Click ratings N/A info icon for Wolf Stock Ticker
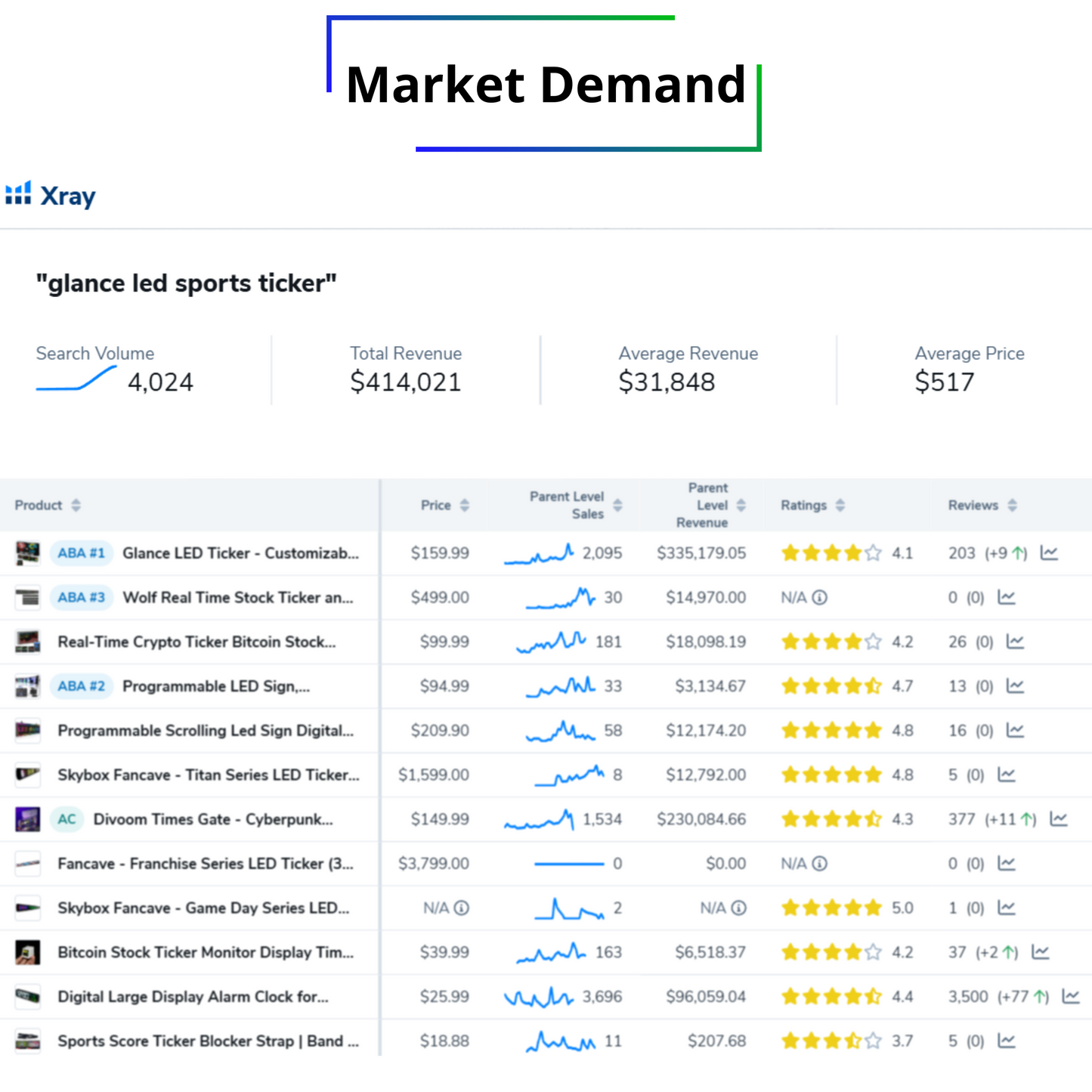Viewport: 1092px width, 1092px height. pos(820,598)
